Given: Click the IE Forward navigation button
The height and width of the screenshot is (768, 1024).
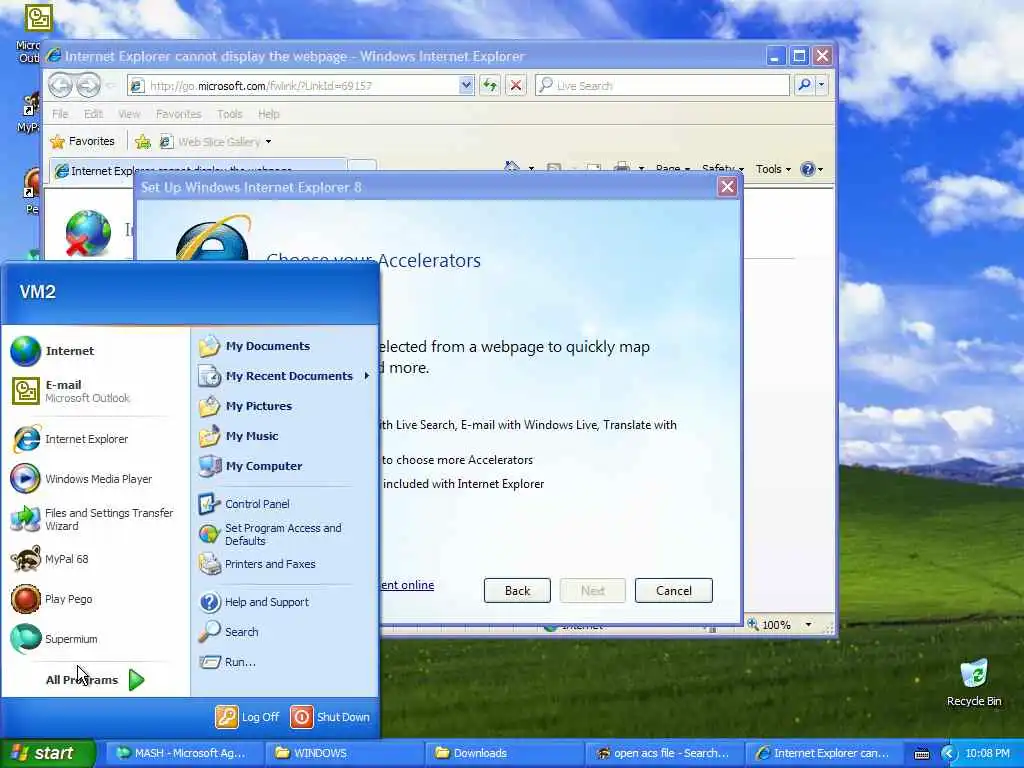Looking at the screenshot, I should click(89, 85).
